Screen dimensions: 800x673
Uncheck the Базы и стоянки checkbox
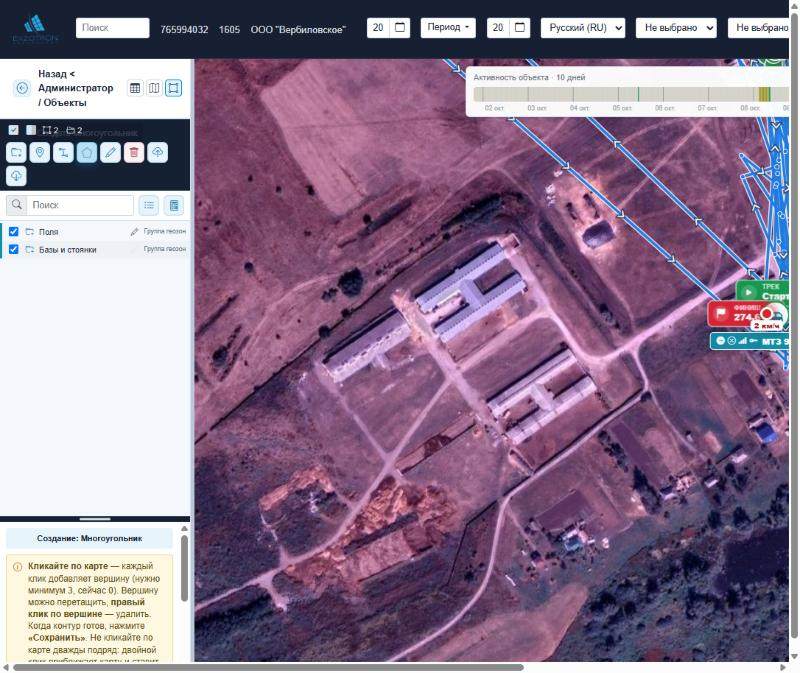(x=14, y=249)
